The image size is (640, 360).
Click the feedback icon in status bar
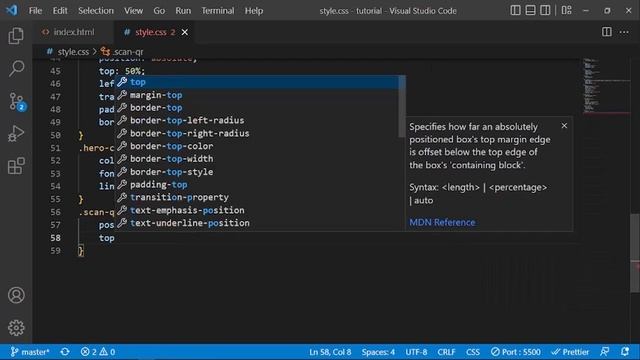(605, 352)
